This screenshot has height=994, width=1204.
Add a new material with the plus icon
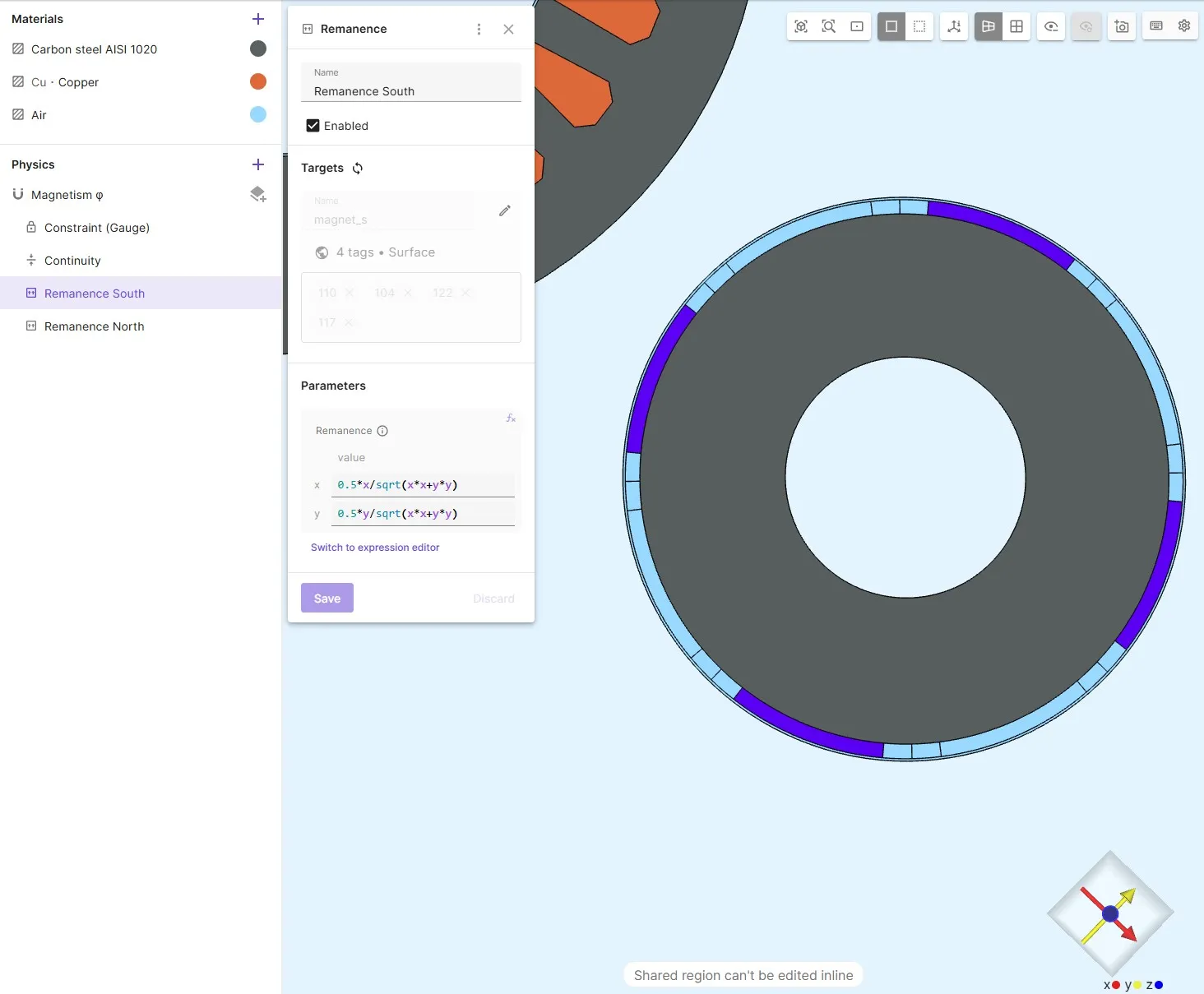pyautogui.click(x=258, y=19)
